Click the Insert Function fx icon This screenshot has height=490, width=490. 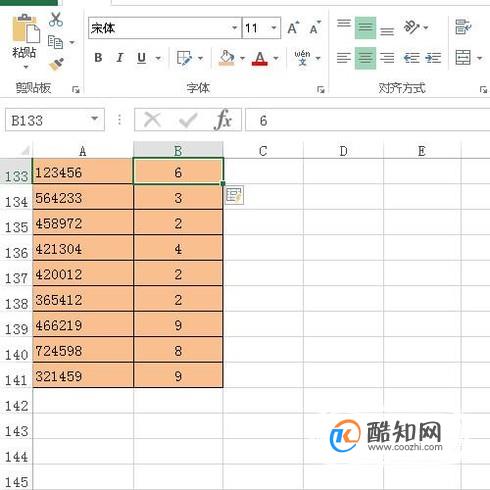(x=223, y=120)
